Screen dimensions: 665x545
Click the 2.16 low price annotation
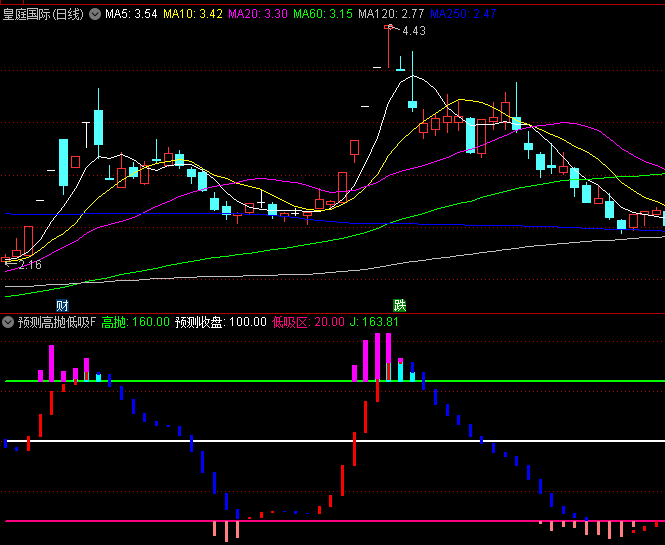28,265
